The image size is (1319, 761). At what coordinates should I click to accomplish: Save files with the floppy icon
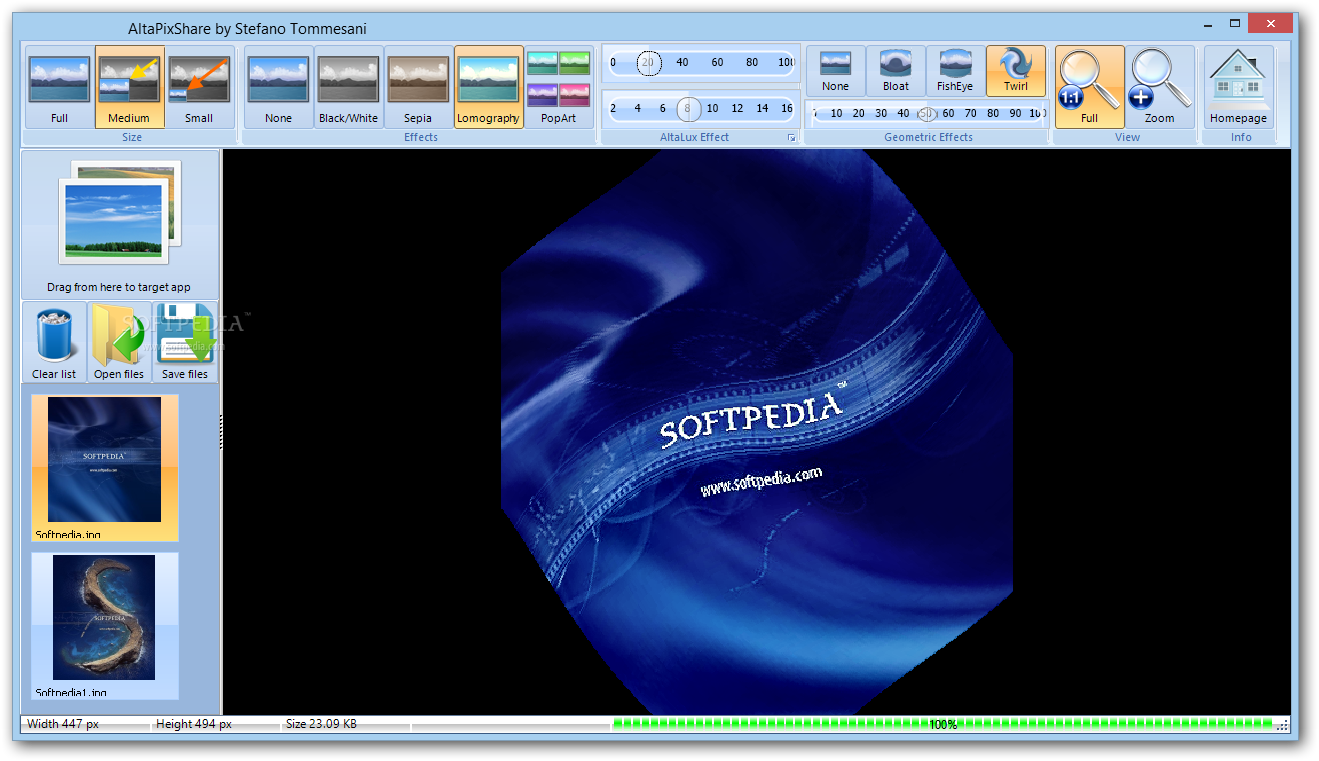click(x=185, y=342)
